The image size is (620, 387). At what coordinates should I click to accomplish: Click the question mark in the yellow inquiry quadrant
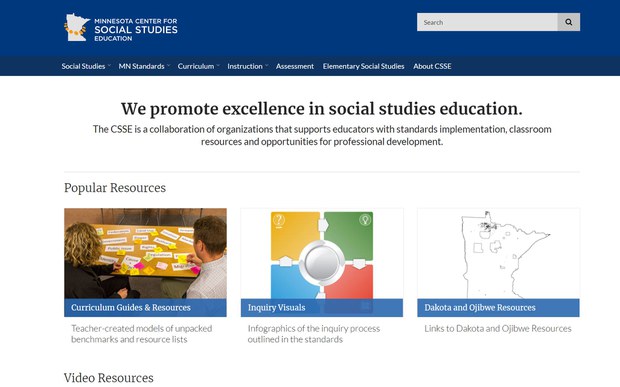pos(279,220)
